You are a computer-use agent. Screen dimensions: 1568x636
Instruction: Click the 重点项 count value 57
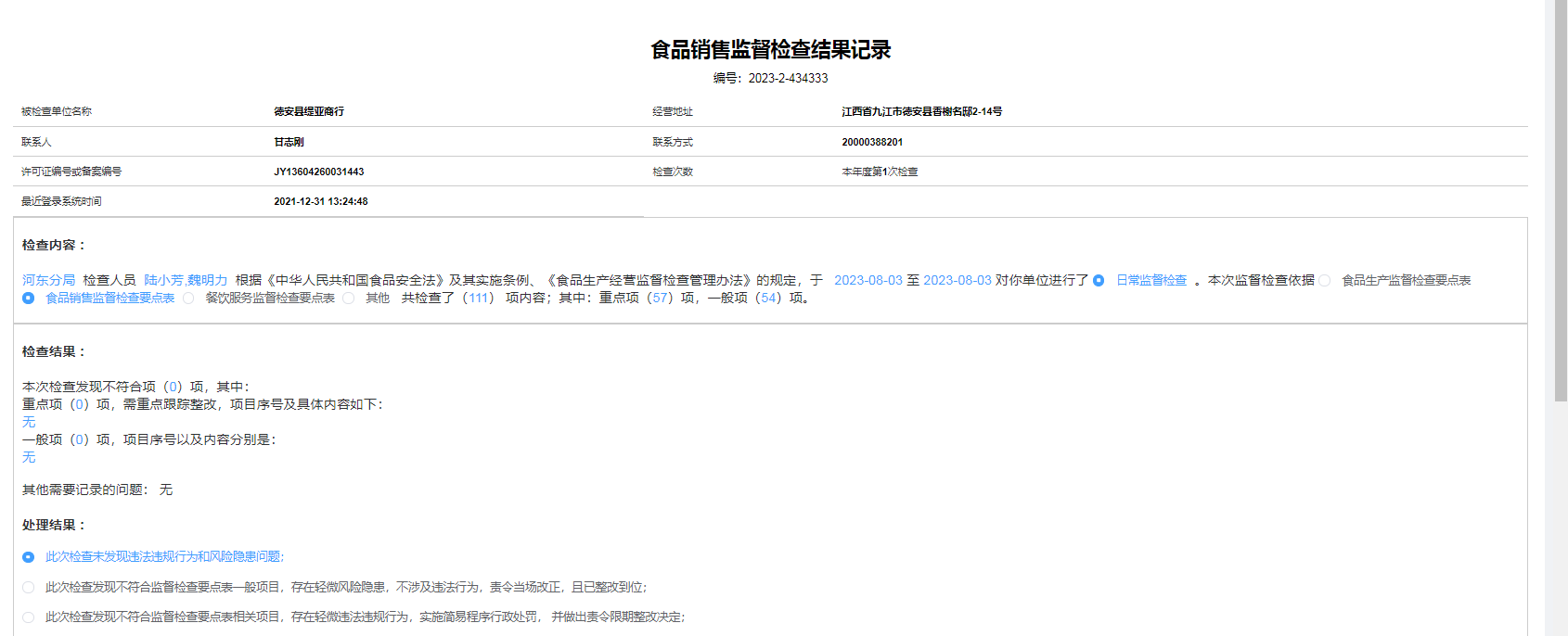[x=661, y=298]
